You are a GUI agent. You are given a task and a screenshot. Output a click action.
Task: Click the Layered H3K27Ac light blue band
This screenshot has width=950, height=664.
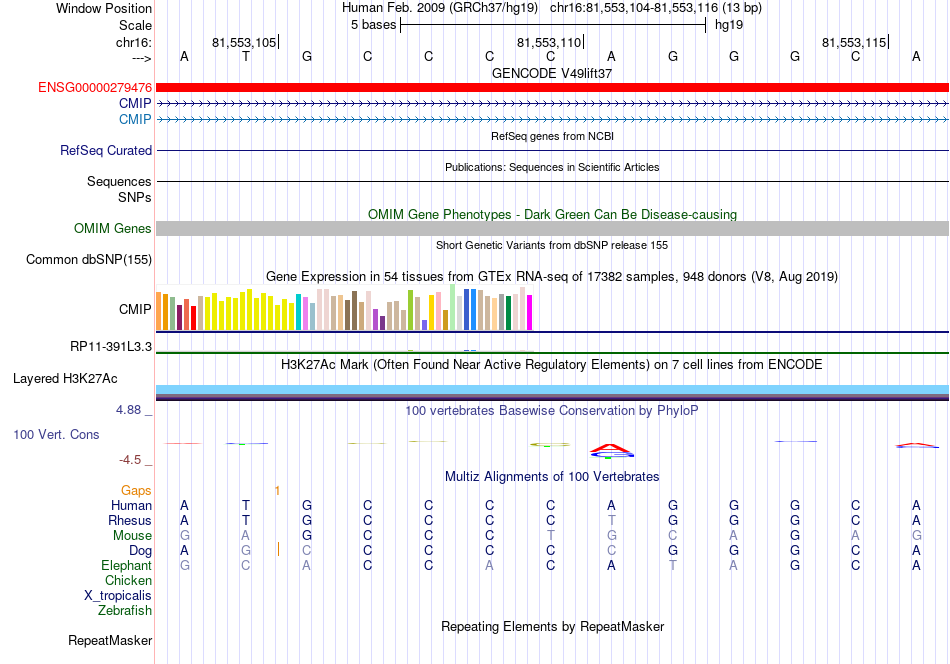pyautogui.click(x=552, y=389)
